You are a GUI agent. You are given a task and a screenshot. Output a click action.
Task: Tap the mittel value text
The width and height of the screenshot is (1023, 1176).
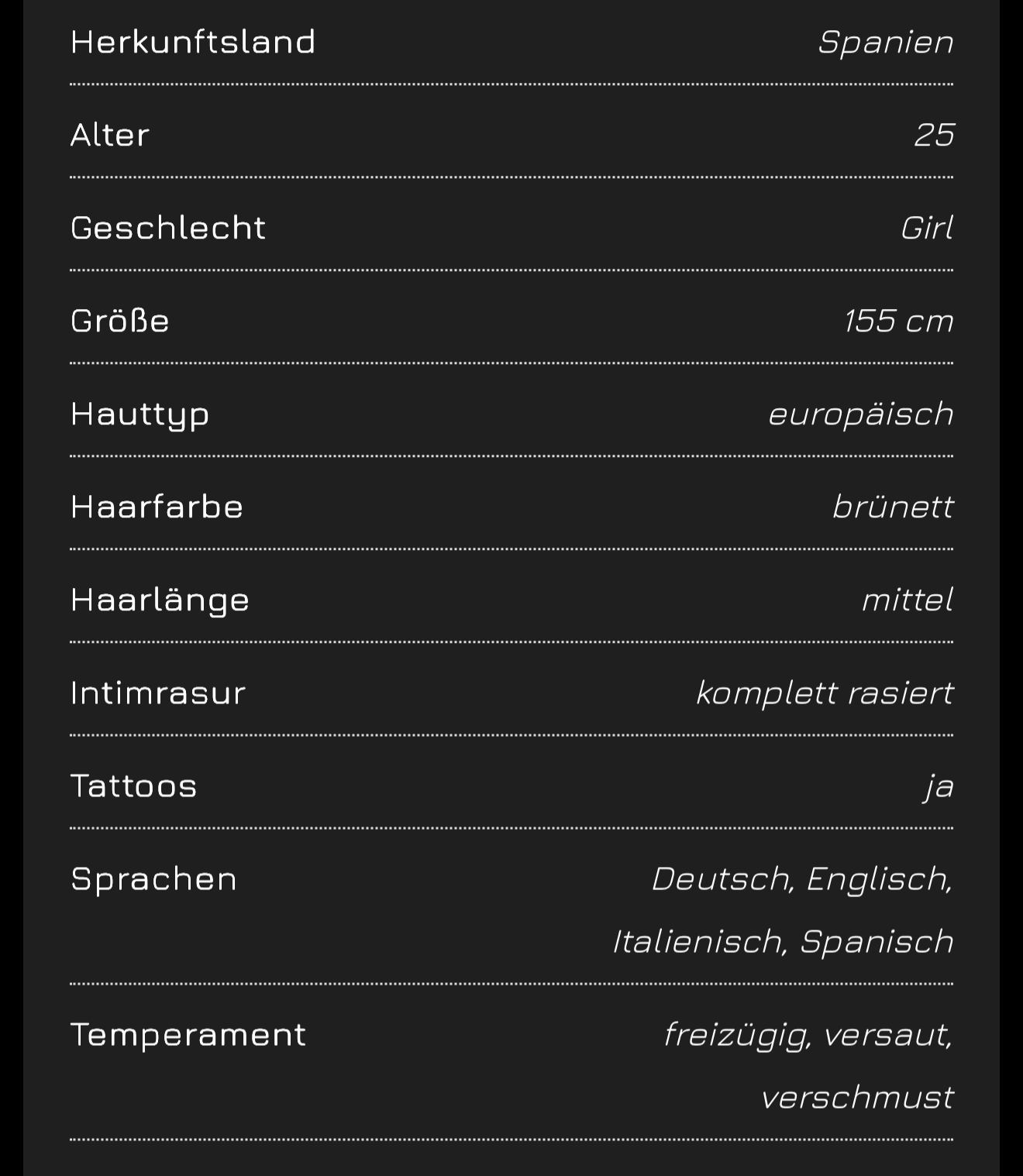907,600
